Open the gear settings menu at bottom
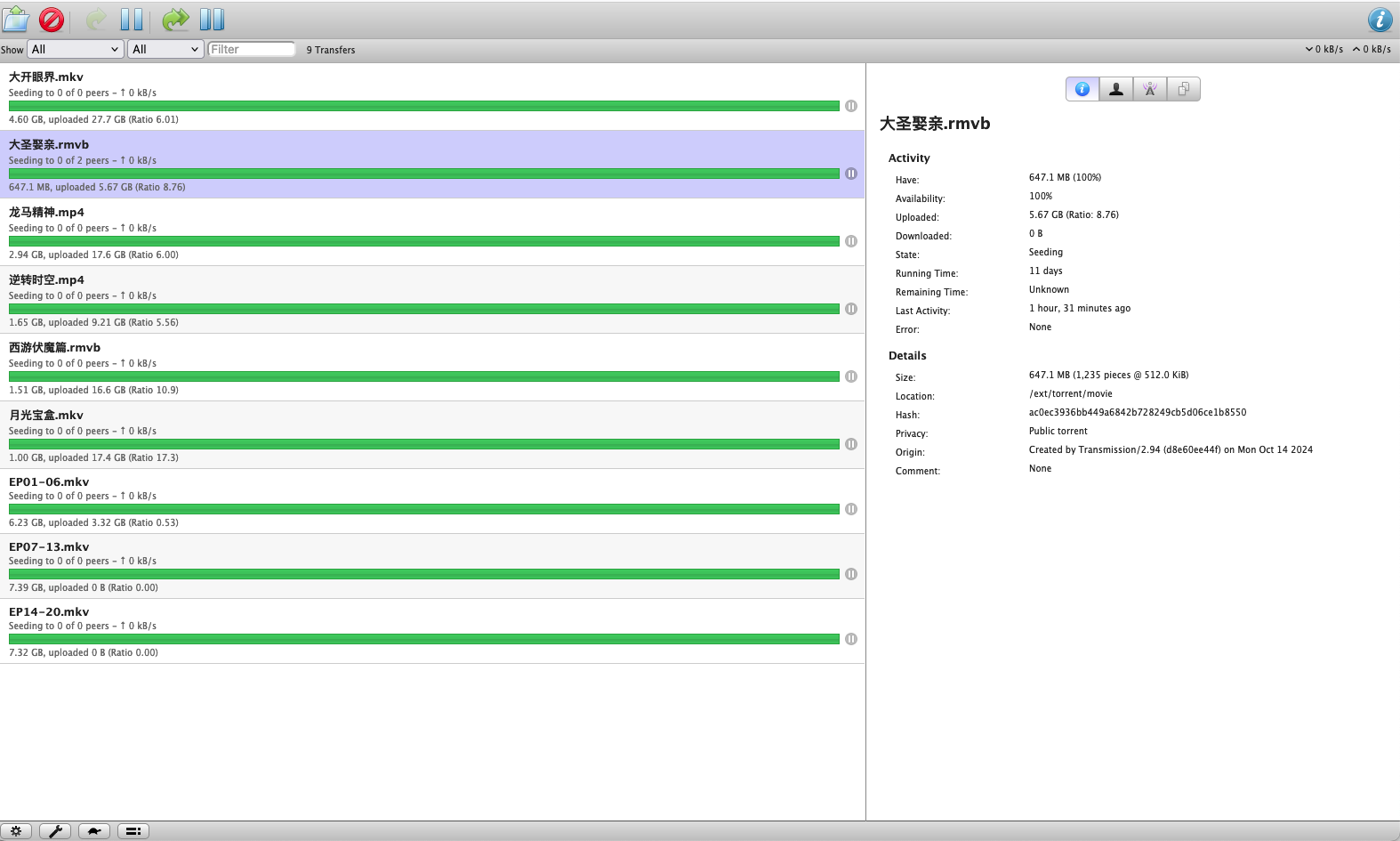 click(16, 831)
